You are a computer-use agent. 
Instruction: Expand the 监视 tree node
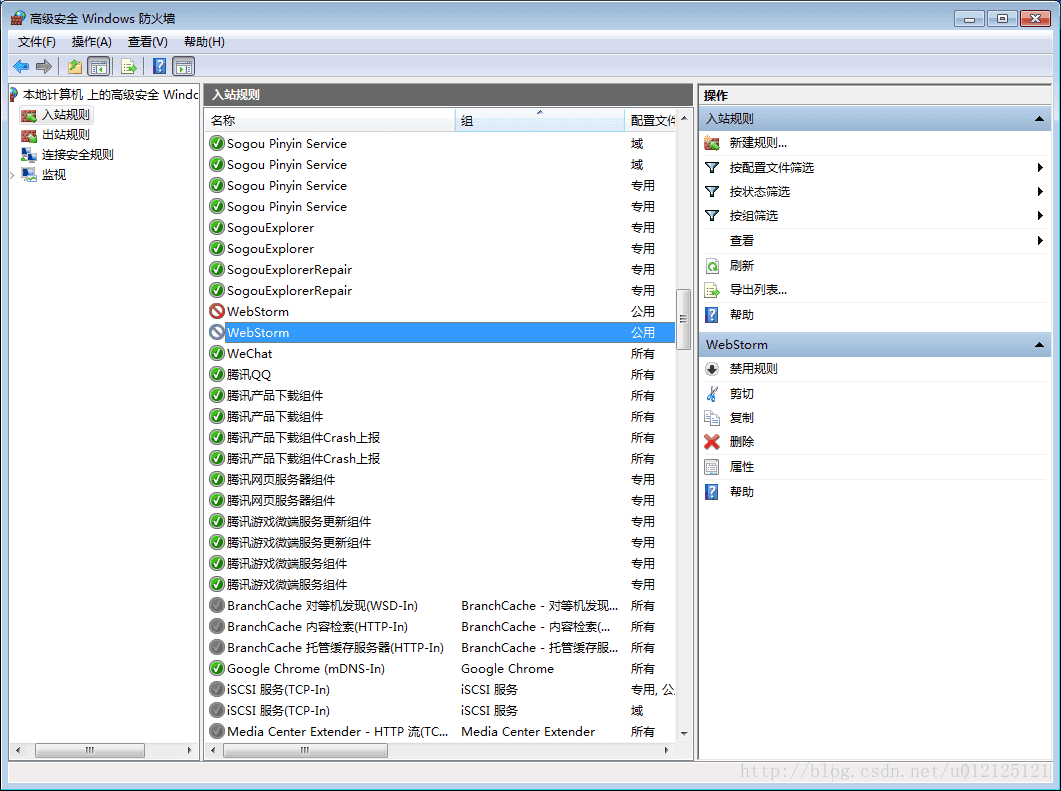click(12, 175)
